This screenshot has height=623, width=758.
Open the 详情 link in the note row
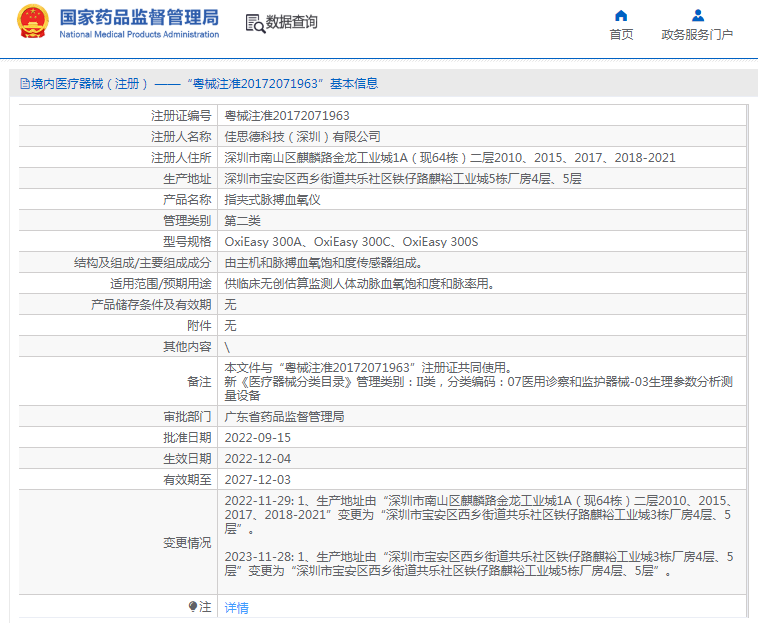[x=236, y=607]
